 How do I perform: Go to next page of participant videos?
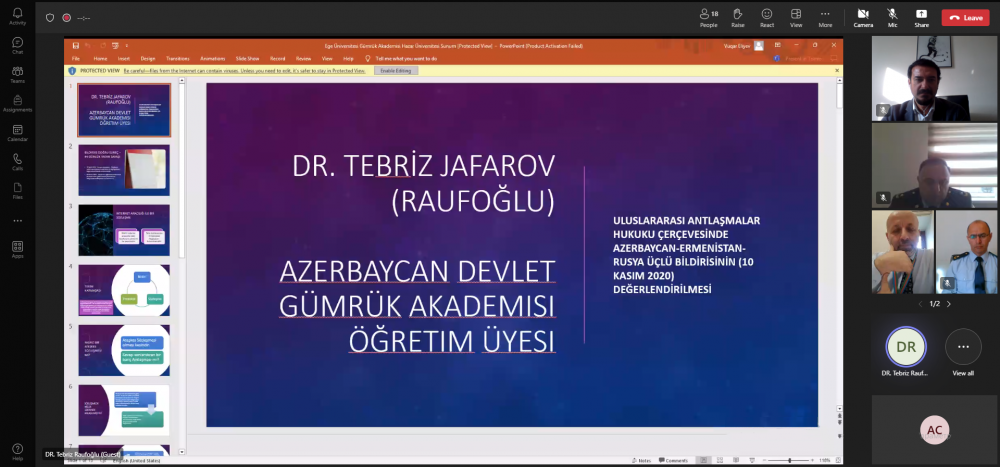tap(948, 304)
